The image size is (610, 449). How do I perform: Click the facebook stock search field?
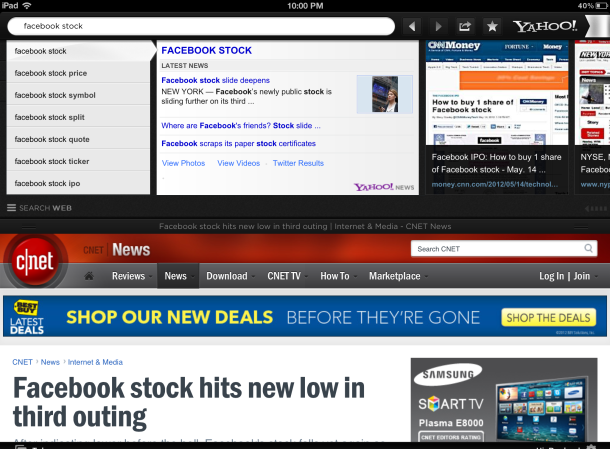point(201,26)
